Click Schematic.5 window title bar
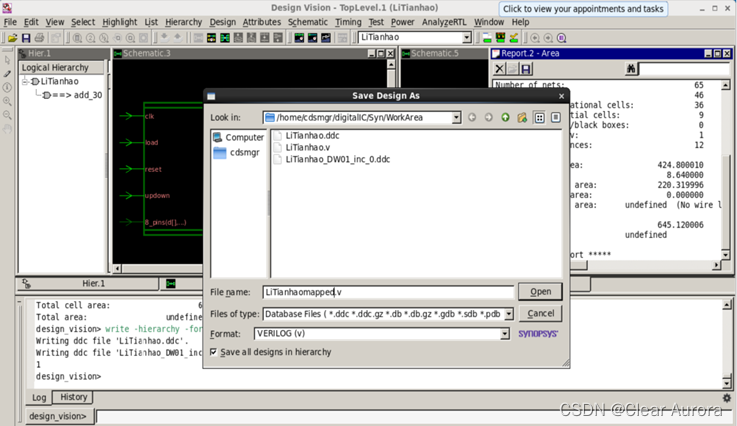 click(x=443, y=54)
